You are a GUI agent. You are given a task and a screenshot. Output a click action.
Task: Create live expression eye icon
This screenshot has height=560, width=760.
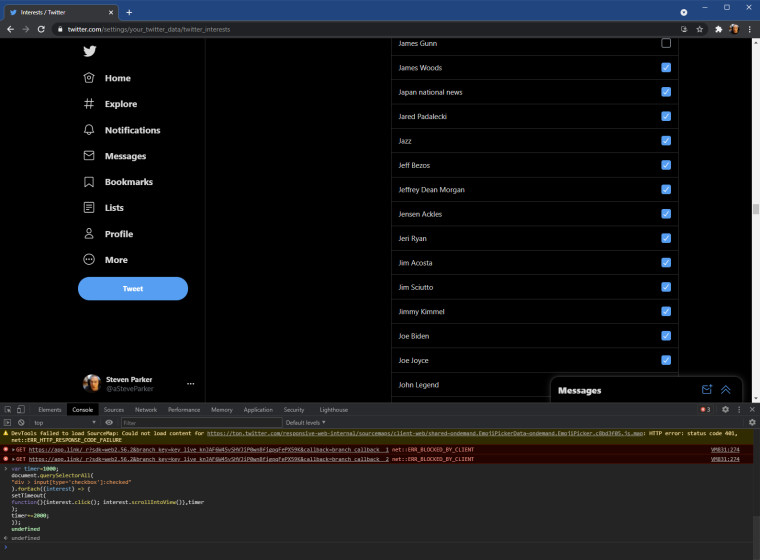109,422
